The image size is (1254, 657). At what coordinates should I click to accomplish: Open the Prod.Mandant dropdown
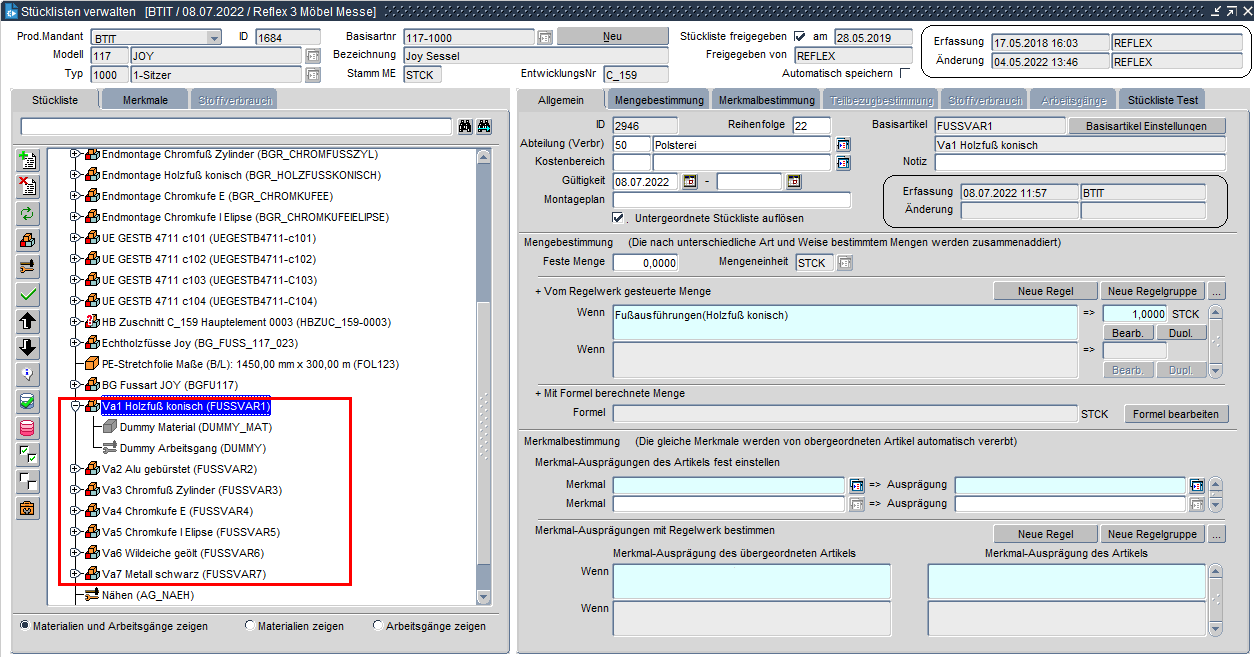213,37
